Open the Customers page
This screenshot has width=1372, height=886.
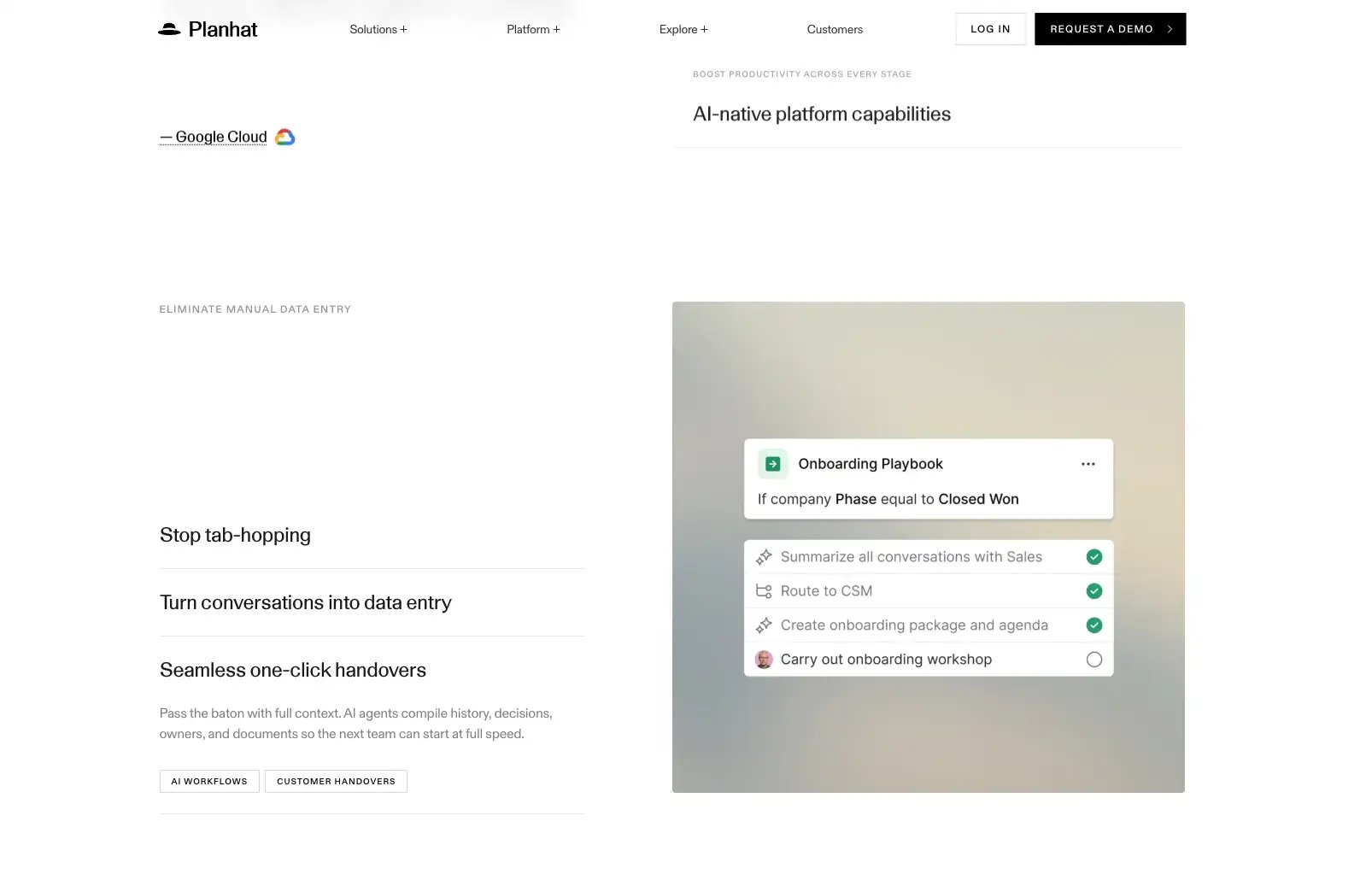[x=835, y=29]
